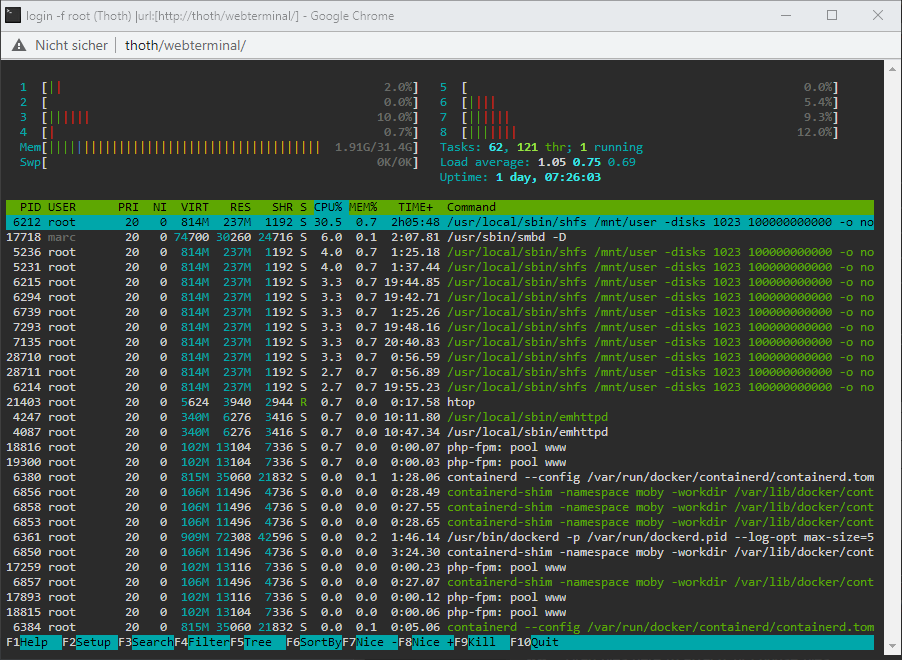Viewport: 902px width, 660px height.
Task: Click the user name 'marc' in the process list
Action: pos(62,237)
